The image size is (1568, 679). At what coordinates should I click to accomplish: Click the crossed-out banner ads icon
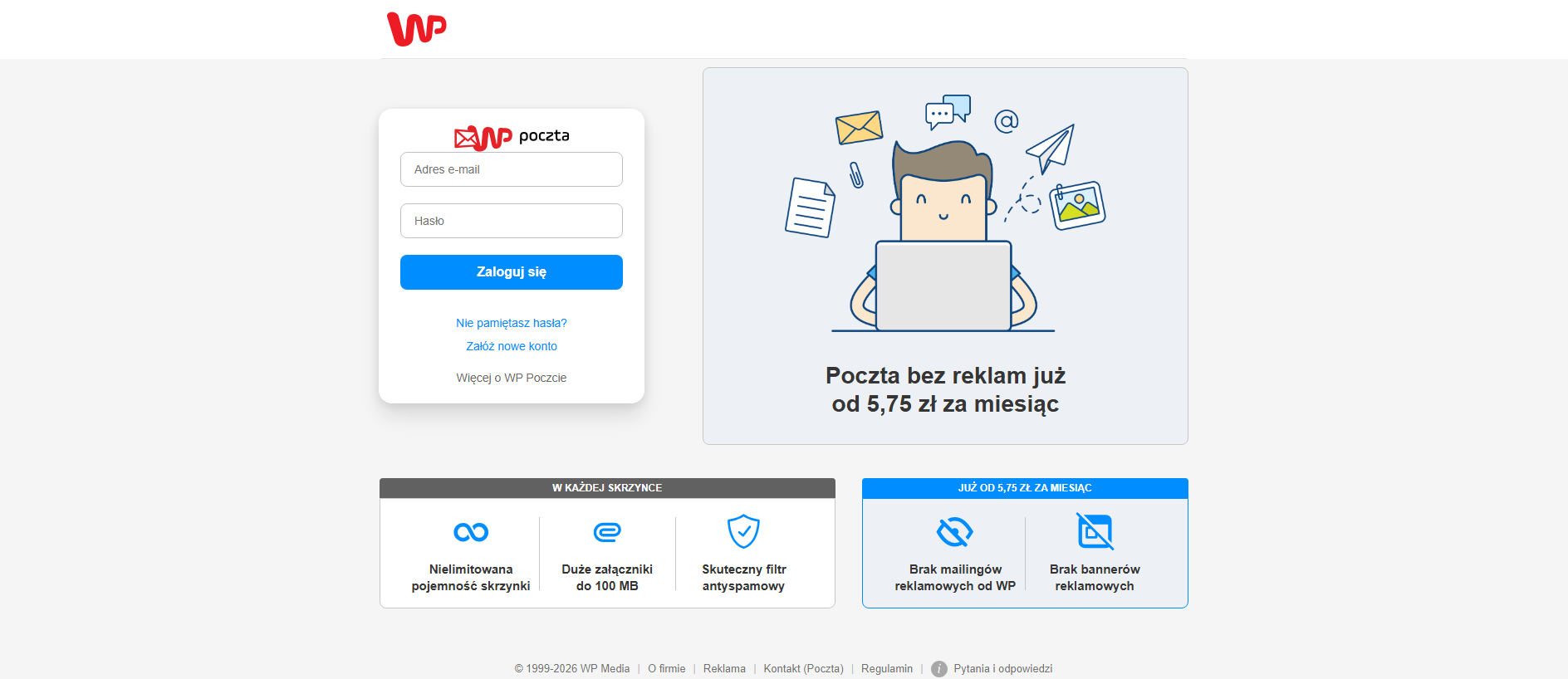pos(1095,531)
